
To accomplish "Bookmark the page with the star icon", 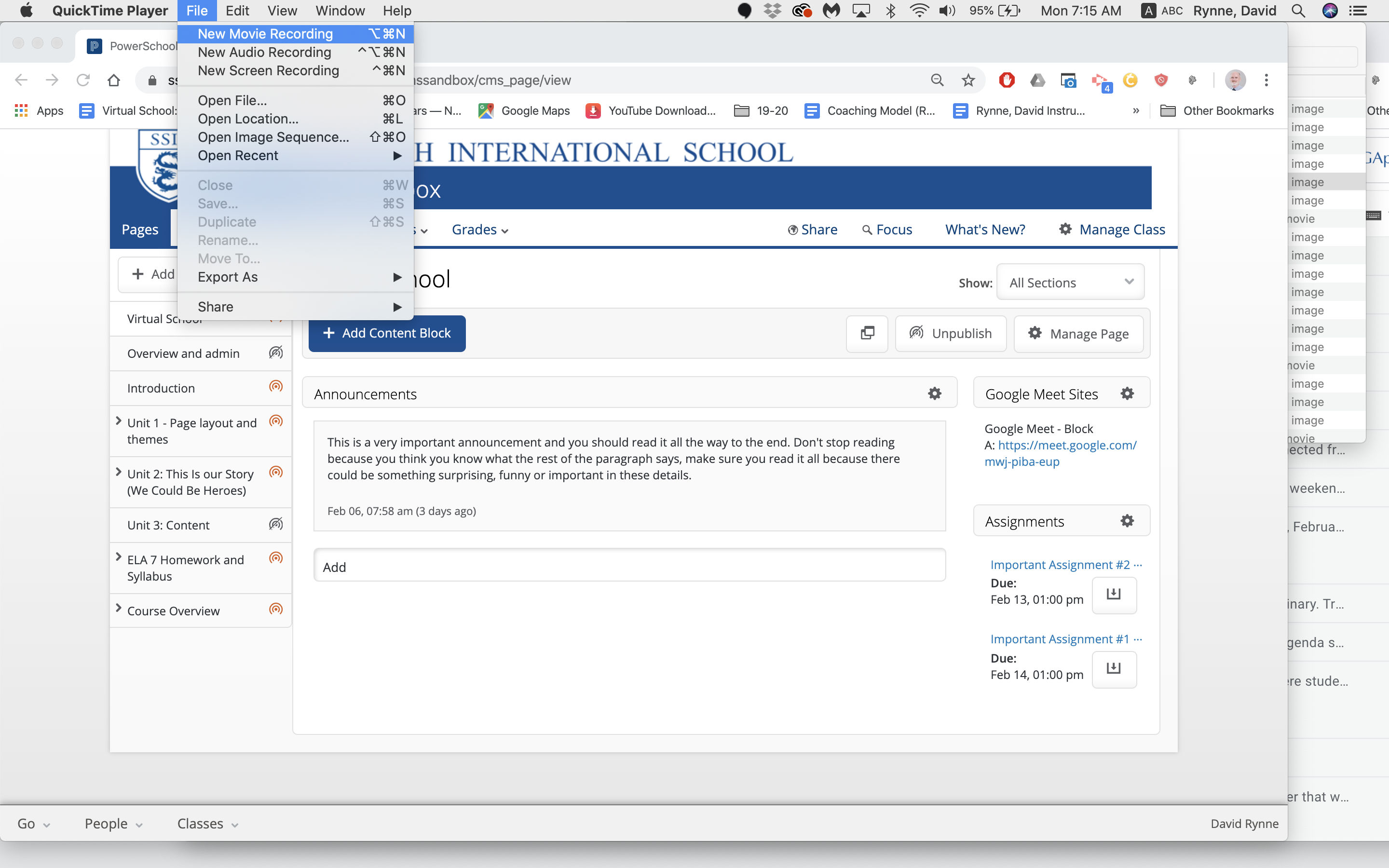I will 968,81.
